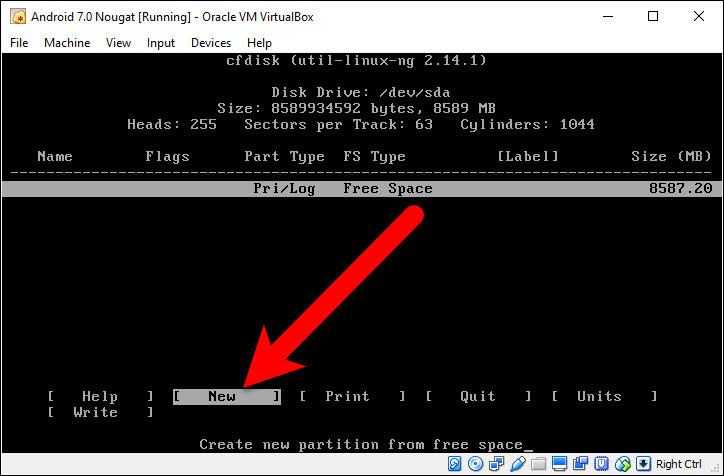724x476 pixels.
Task: Click the mouse integration status icon
Action: tap(622, 464)
